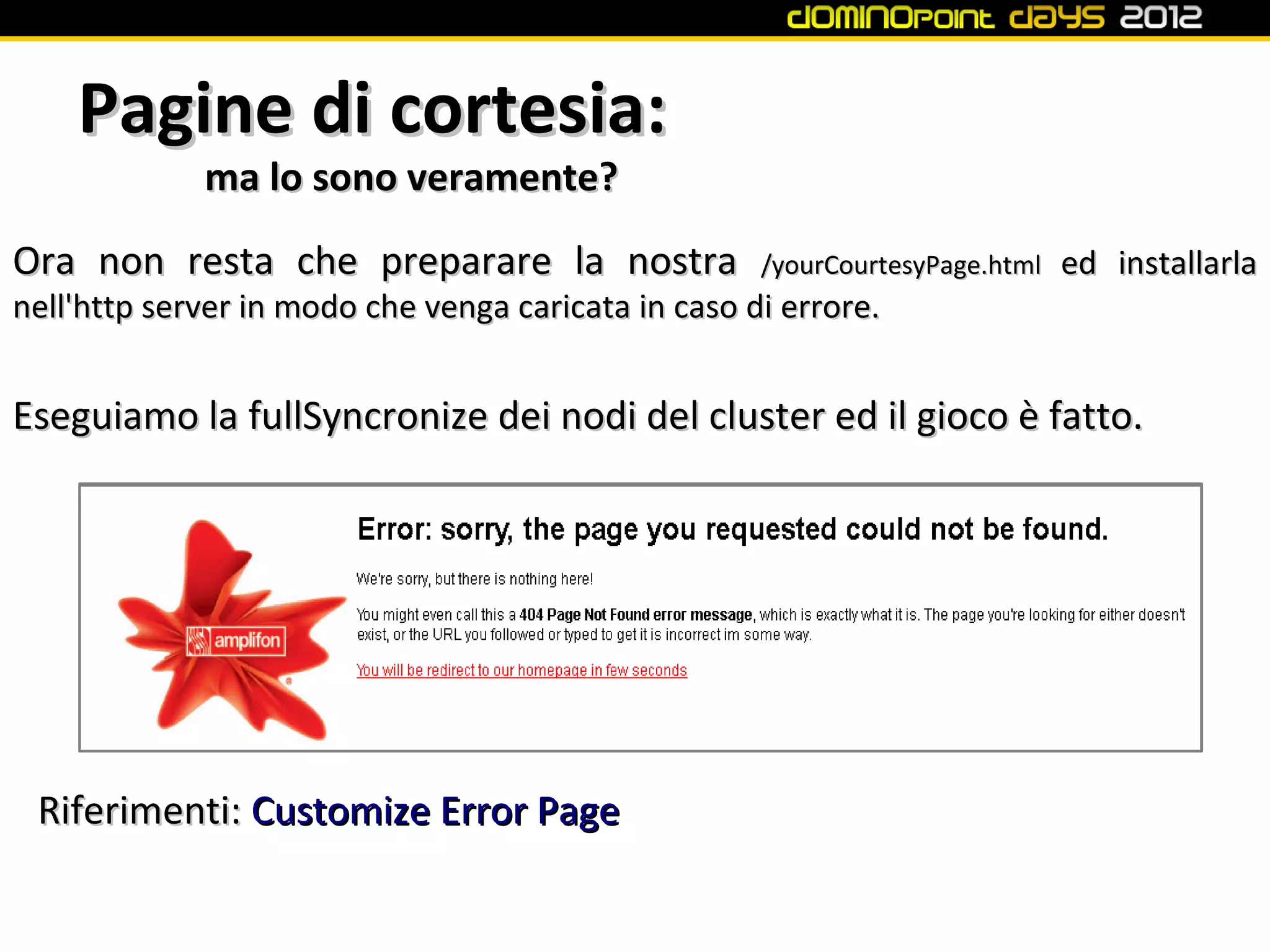Click the DominoPoint Days 2012 header logo
This screenshot has height=952, width=1270.
[x=994, y=17]
